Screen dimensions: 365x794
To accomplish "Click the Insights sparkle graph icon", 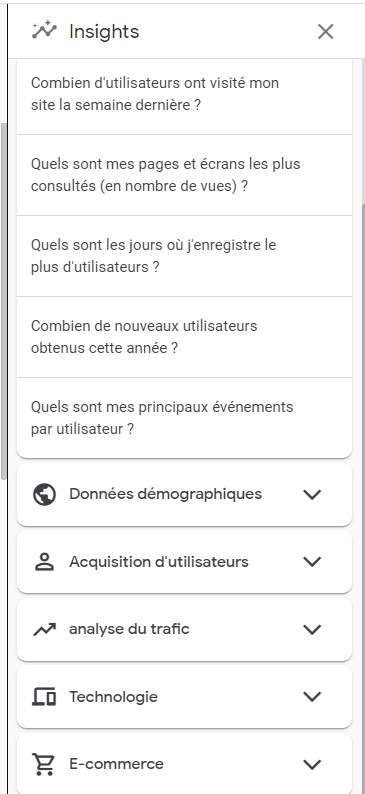I will coord(45,30).
